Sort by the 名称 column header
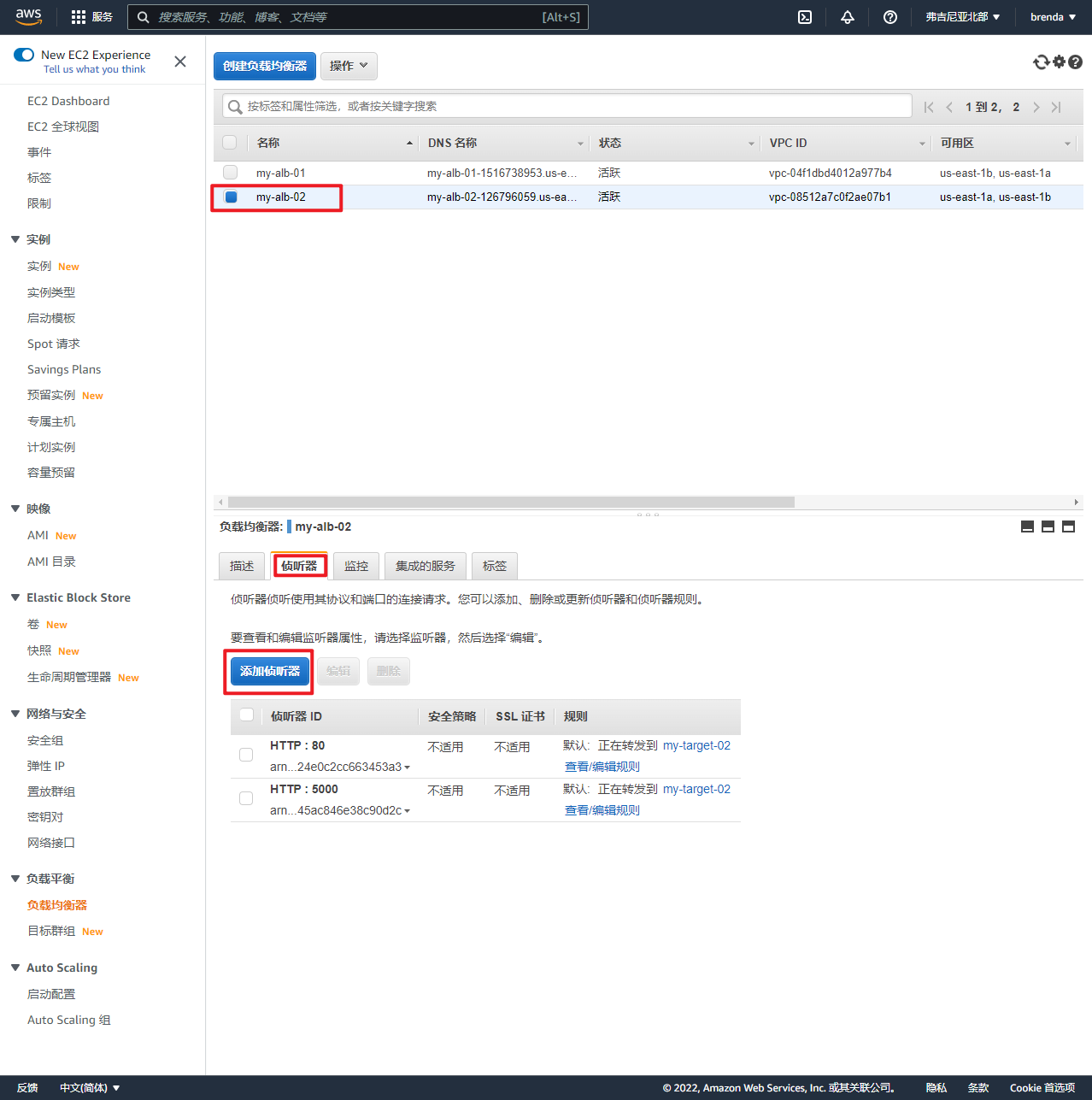The width and height of the screenshot is (1092, 1100). [x=333, y=143]
